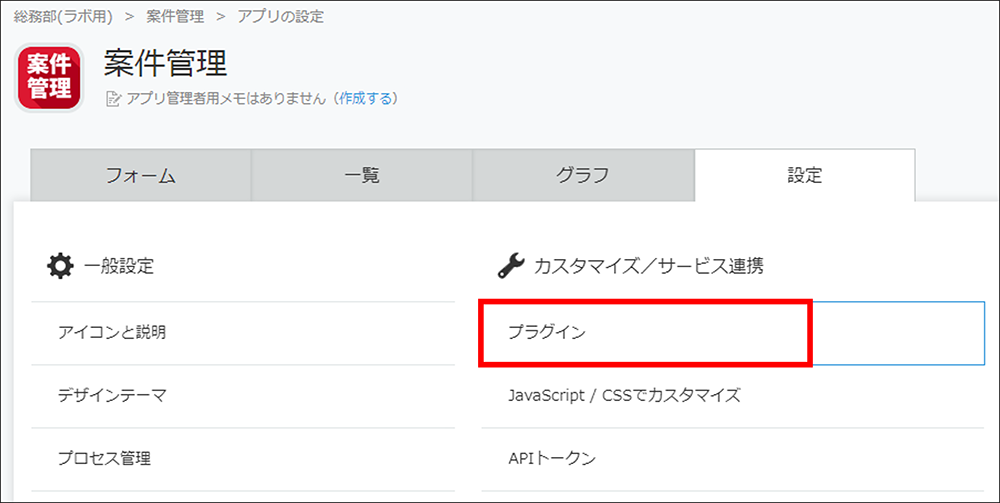Open JavaScript / CSSでカスタマイズ
Image resolution: width=1000 pixels, height=503 pixels.
[x=733, y=396]
